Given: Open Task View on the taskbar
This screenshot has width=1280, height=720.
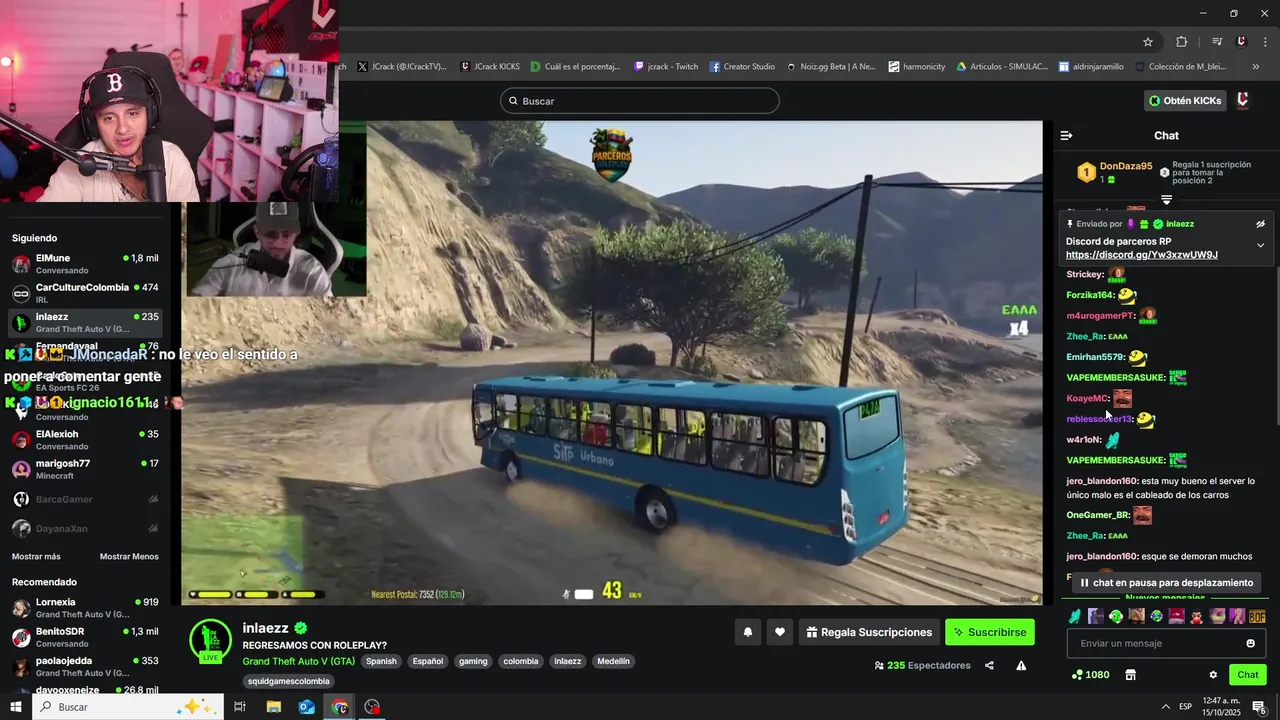Looking at the screenshot, I should click(240, 707).
